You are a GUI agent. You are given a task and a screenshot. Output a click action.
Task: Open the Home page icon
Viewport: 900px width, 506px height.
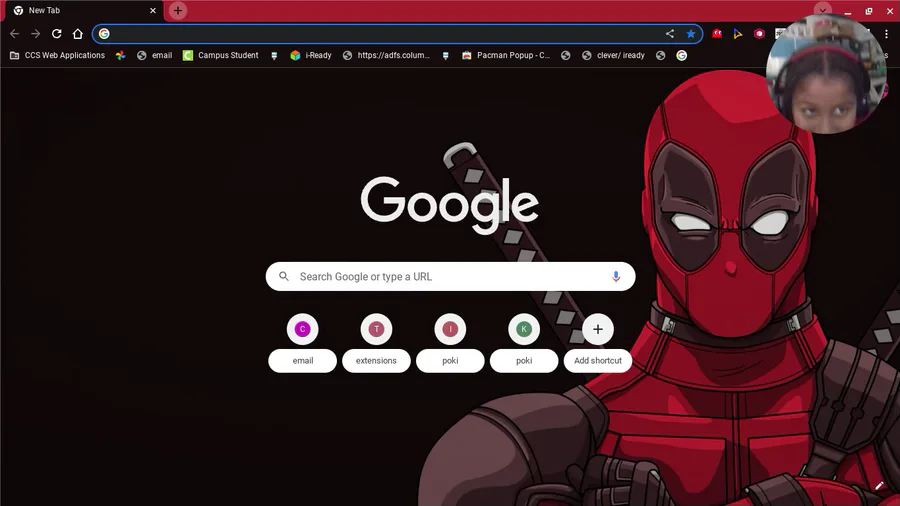(x=77, y=34)
